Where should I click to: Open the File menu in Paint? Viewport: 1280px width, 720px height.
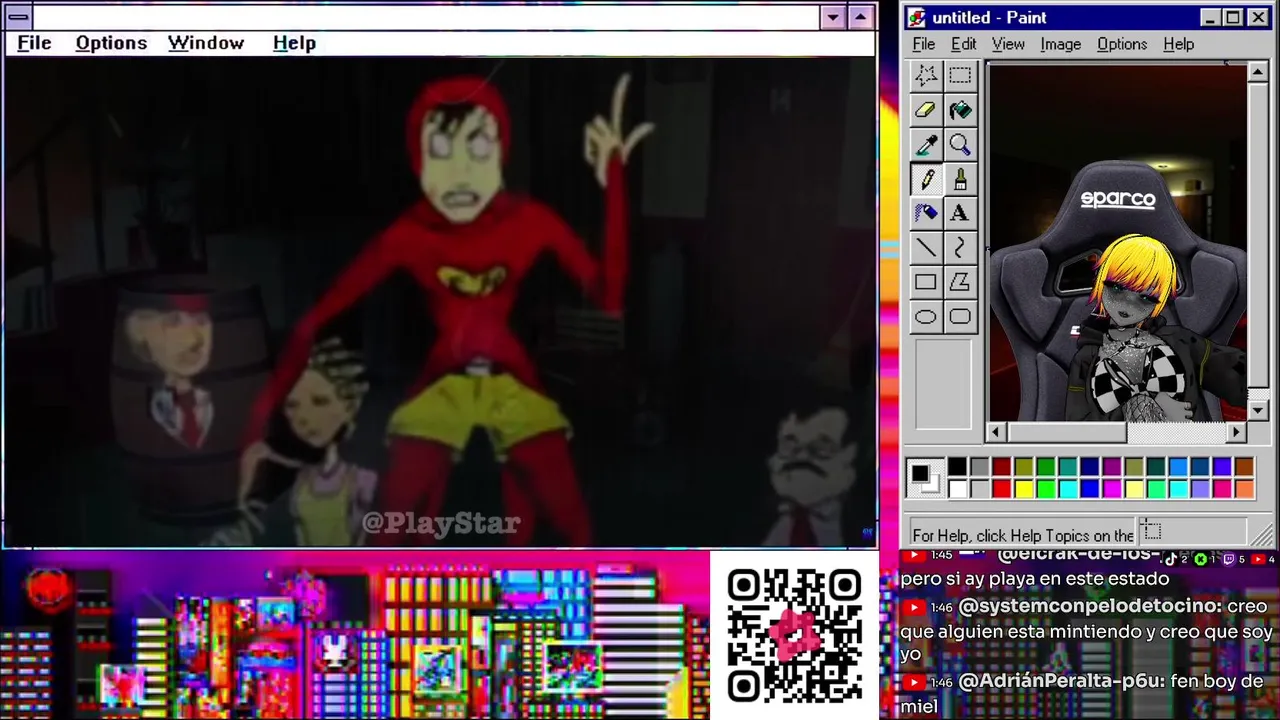(924, 44)
